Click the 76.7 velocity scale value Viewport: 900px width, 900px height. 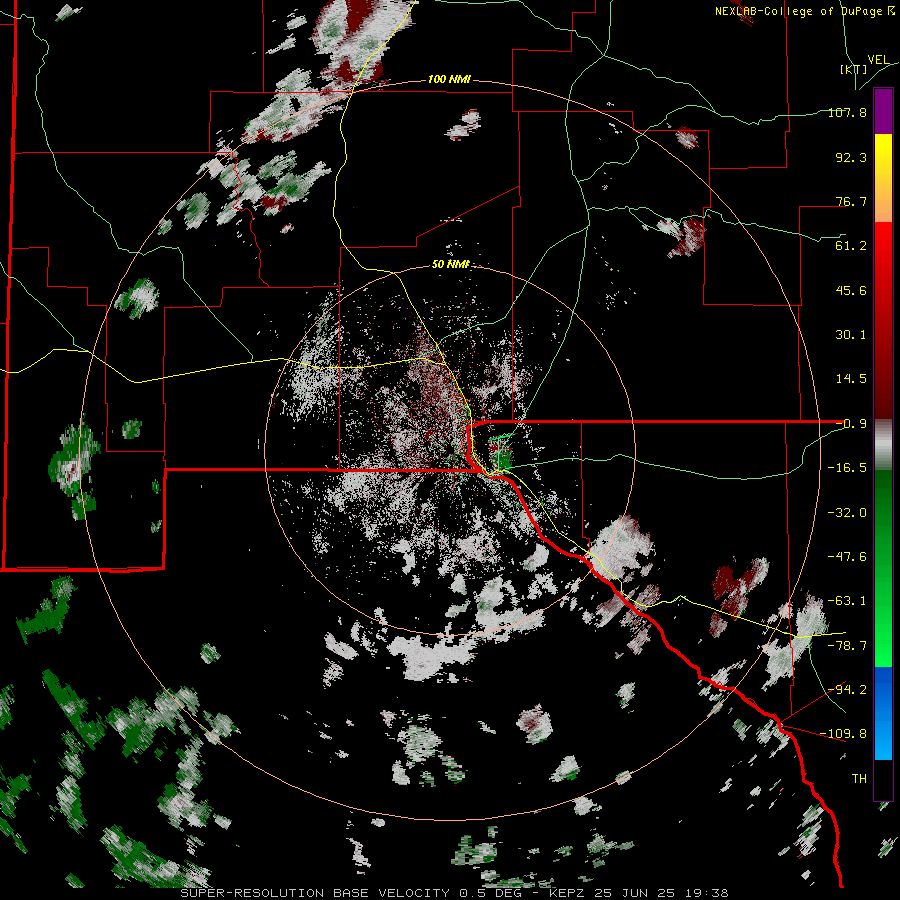point(851,201)
